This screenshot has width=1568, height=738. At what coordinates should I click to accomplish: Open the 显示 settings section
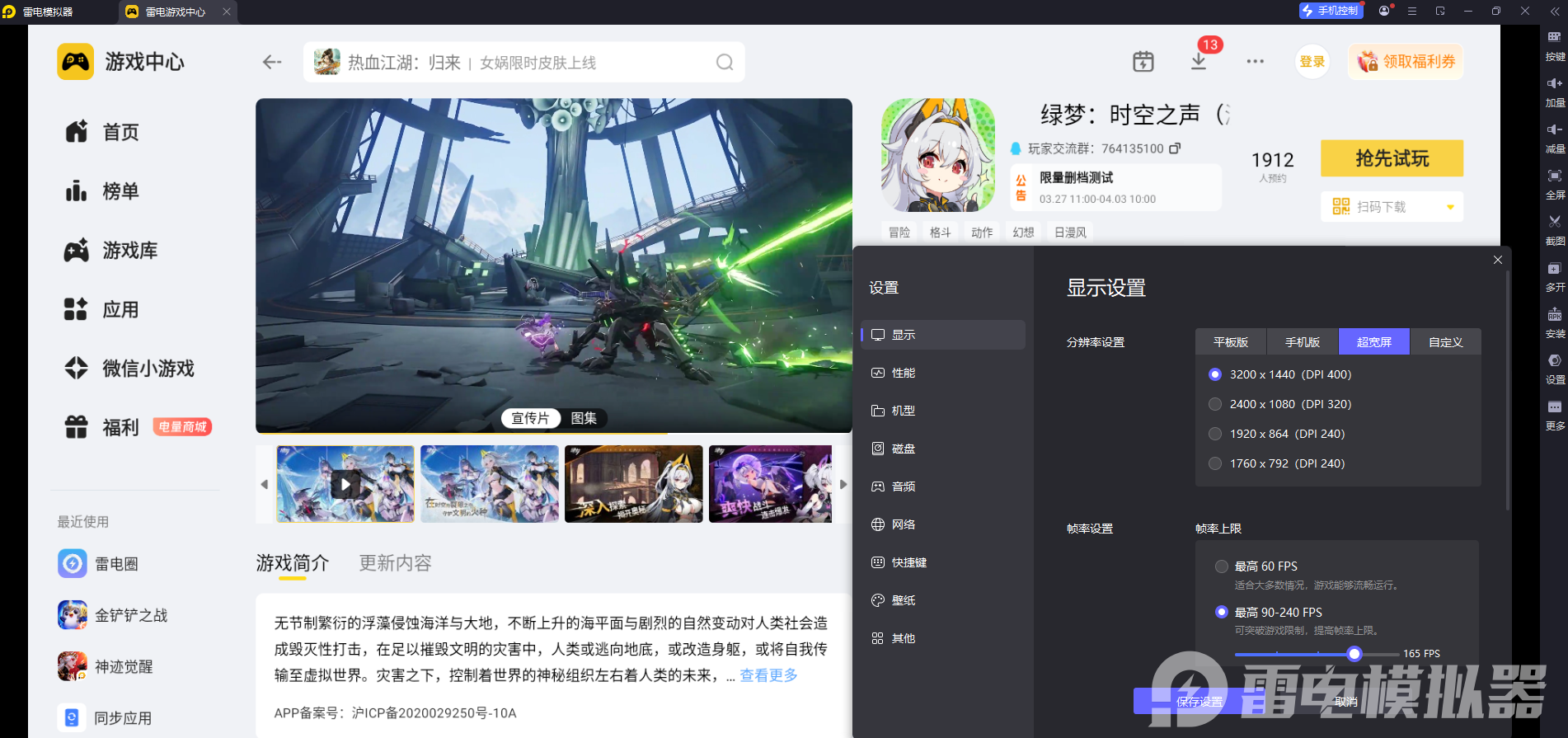(943, 335)
